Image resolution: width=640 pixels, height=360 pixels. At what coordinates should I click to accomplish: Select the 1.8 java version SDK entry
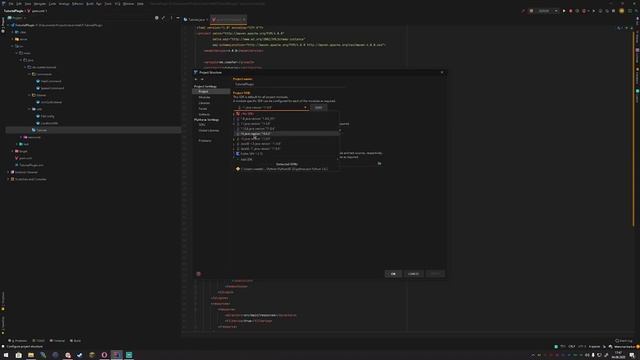pyautogui.click(x=287, y=119)
